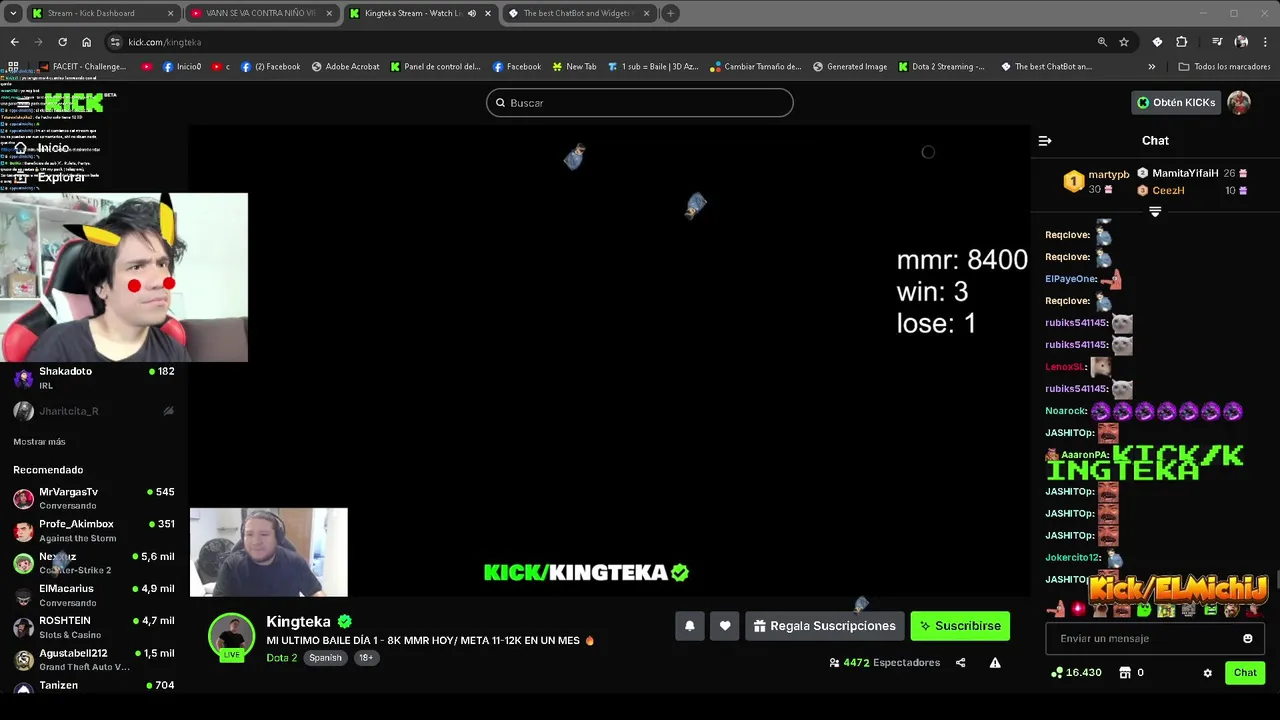Click the site info icon beside URL
The width and height of the screenshot is (1280, 720).
coord(116,42)
